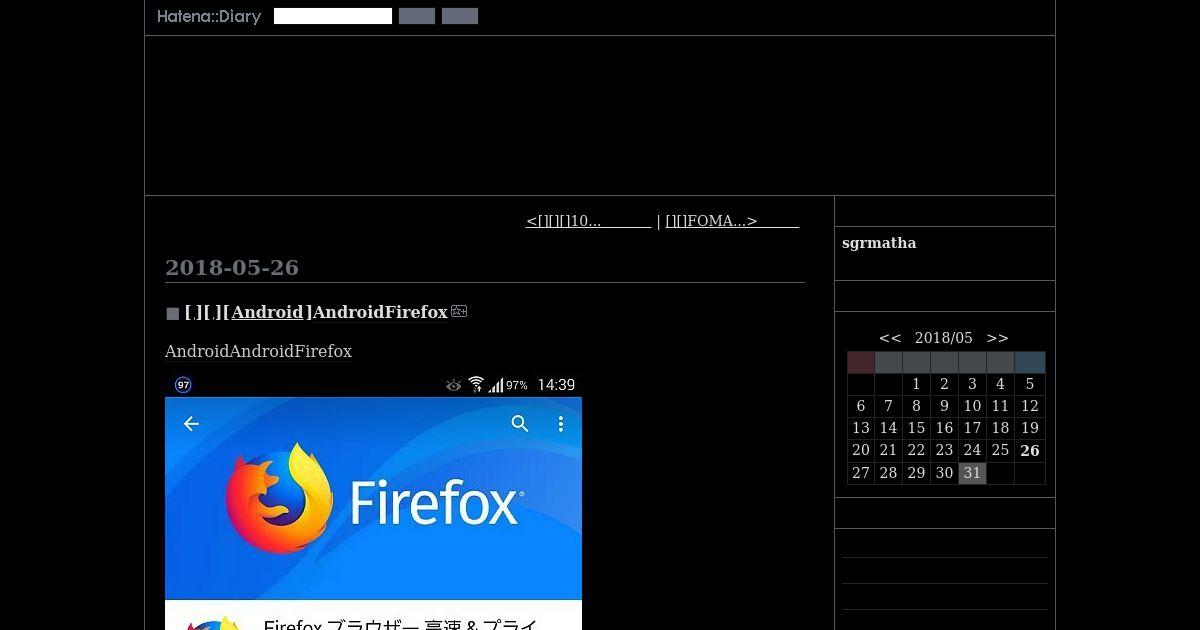
Task: Click the Firefox fox logo in banner
Action: [x=279, y=498]
